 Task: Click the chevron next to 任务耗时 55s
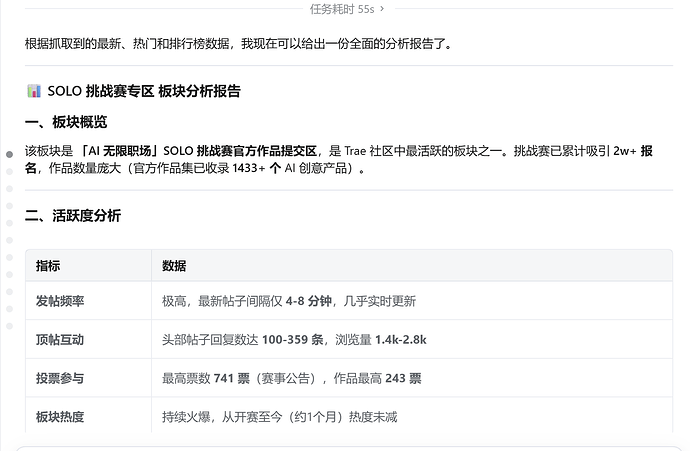(x=382, y=9)
